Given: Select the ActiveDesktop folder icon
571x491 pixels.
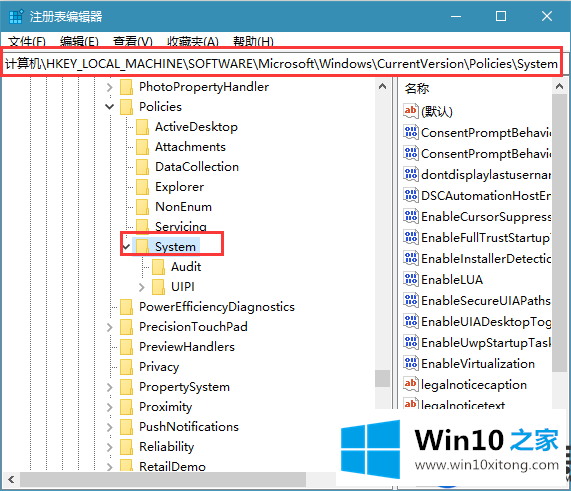Looking at the screenshot, I should coord(142,127).
